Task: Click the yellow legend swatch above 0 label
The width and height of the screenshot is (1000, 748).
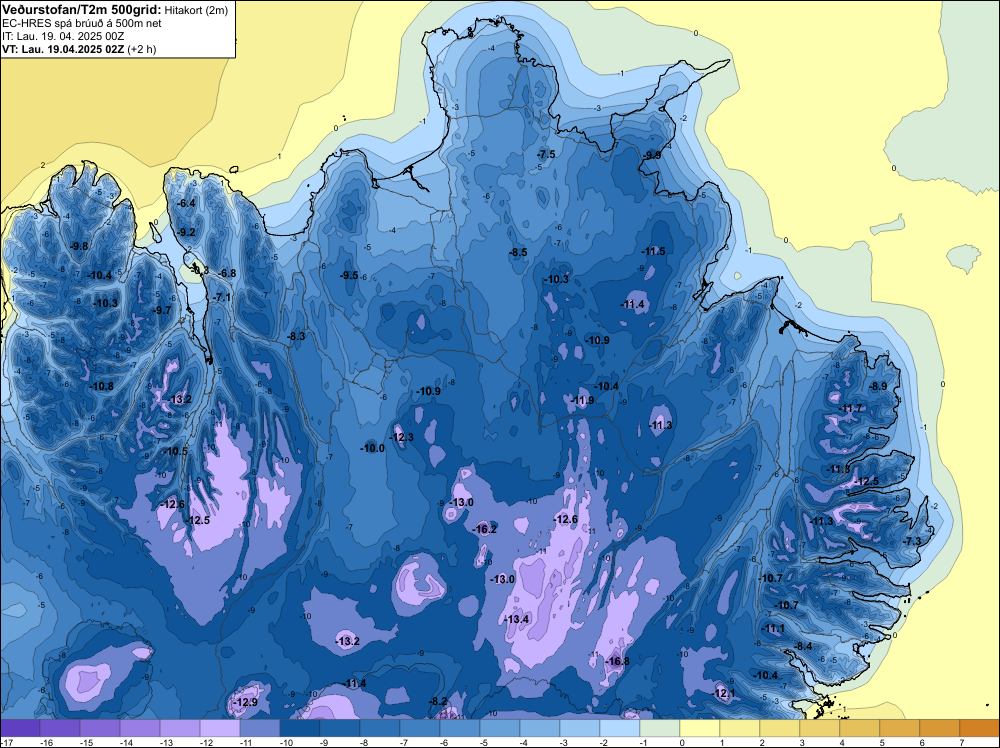Action: [x=700, y=728]
